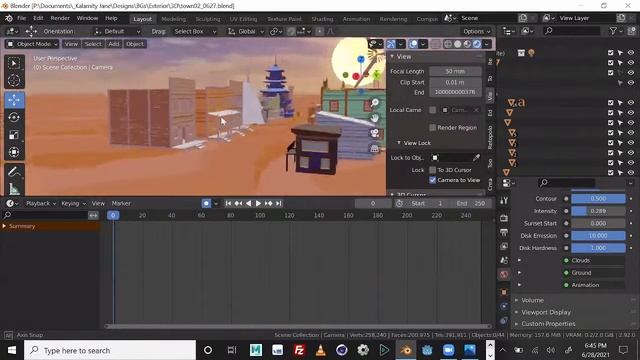Activate the Scale tool

pos(14,135)
